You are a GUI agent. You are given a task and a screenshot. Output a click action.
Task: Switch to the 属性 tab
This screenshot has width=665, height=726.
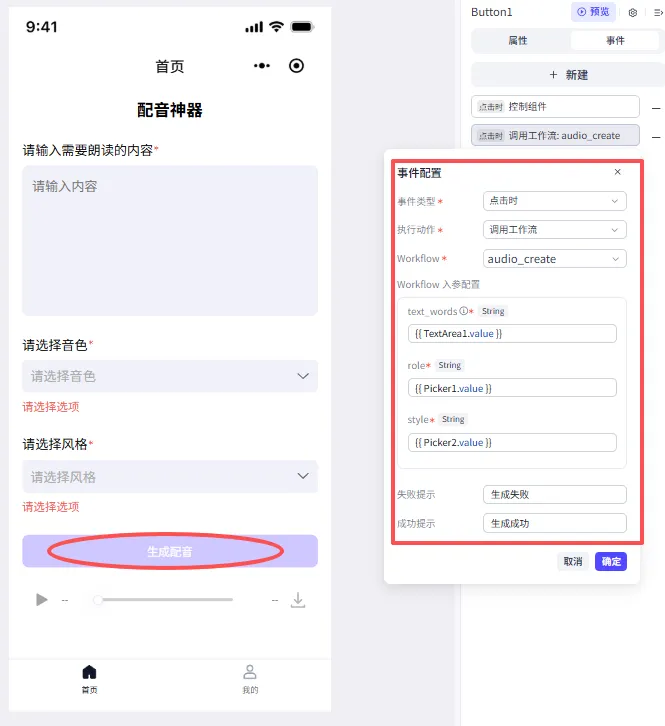518,41
